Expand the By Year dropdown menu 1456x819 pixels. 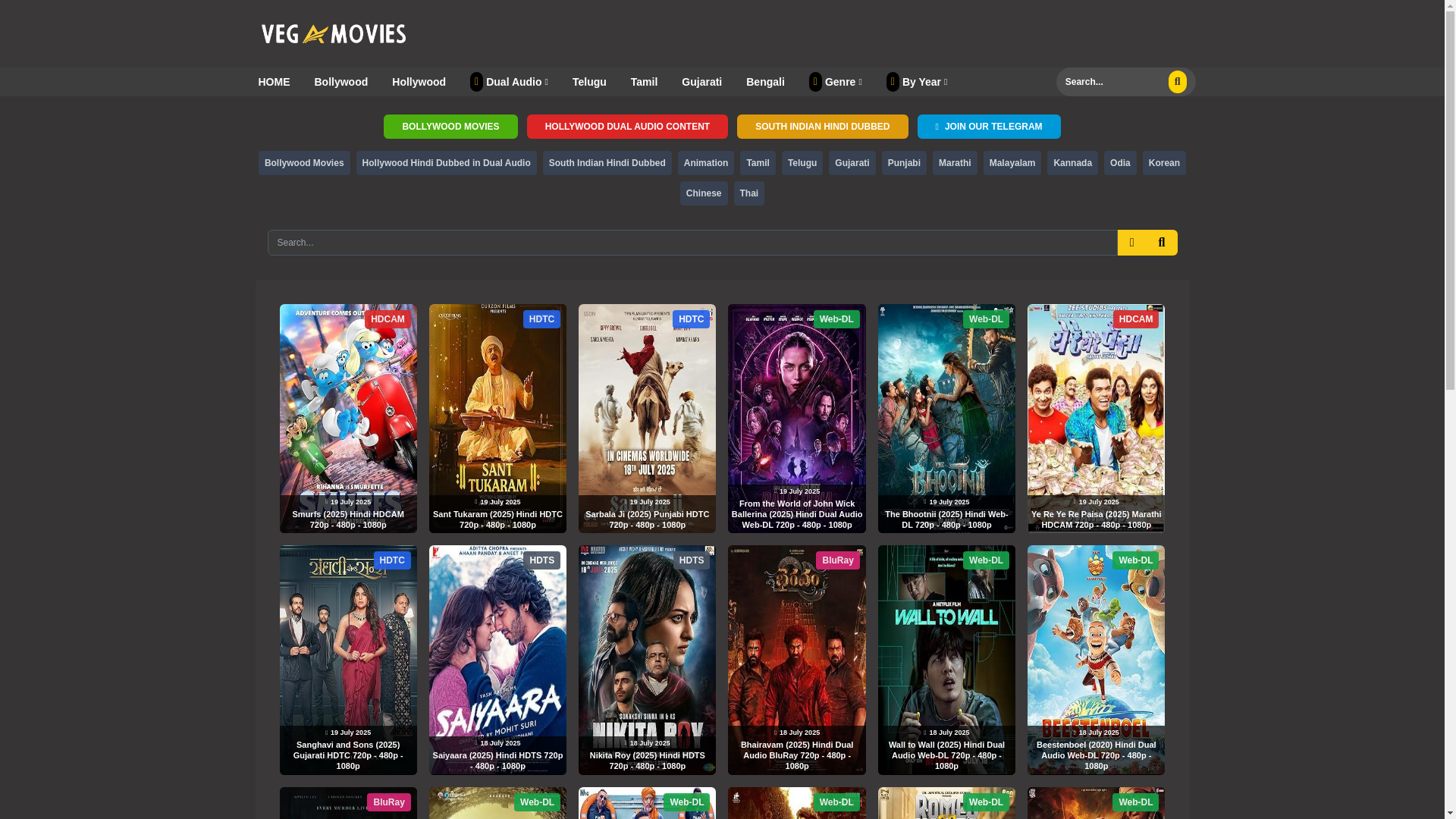coord(916,82)
